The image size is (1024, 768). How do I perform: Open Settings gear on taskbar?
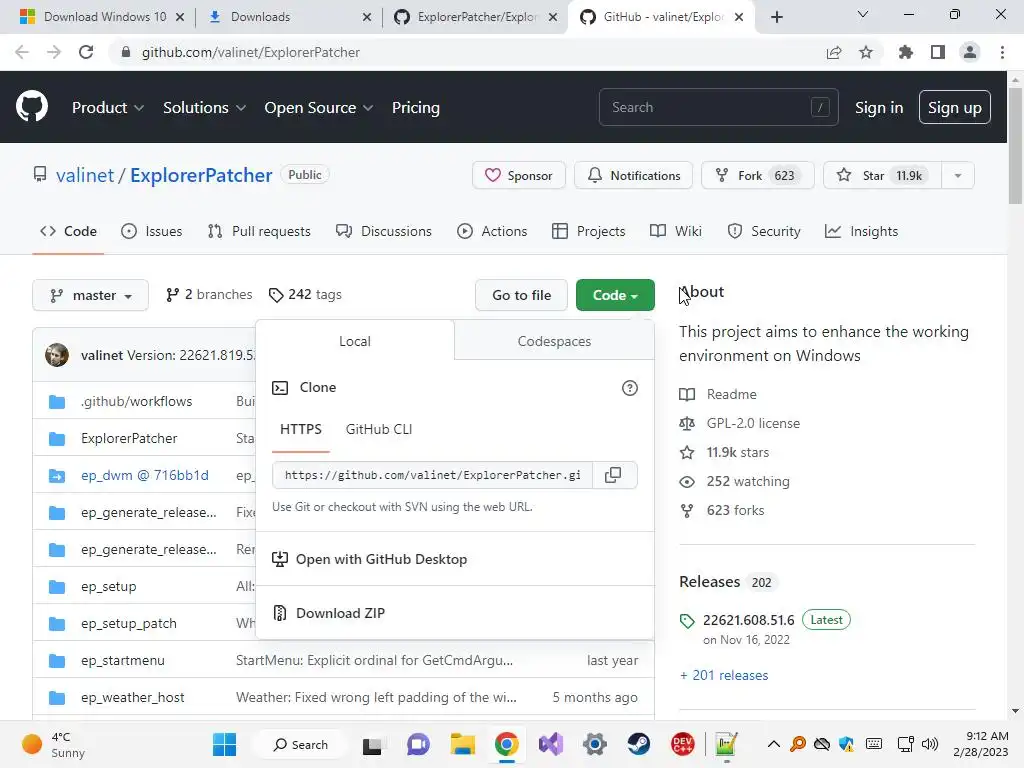tap(595, 744)
